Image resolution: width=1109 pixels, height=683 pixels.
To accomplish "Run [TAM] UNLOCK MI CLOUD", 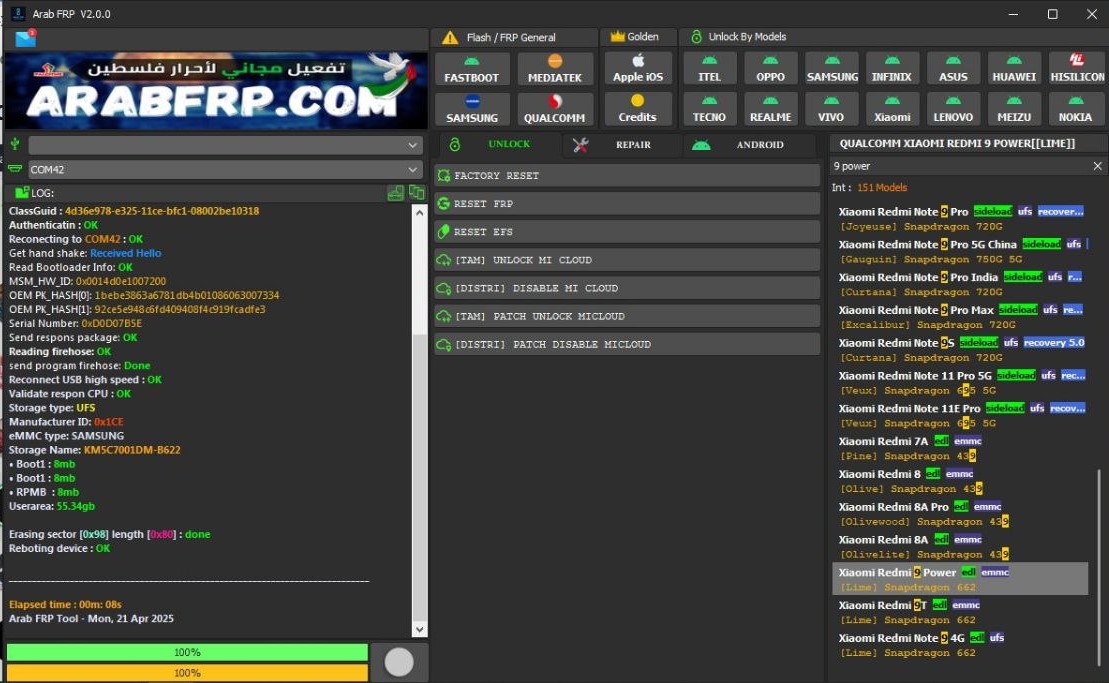I will pos(627,260).
